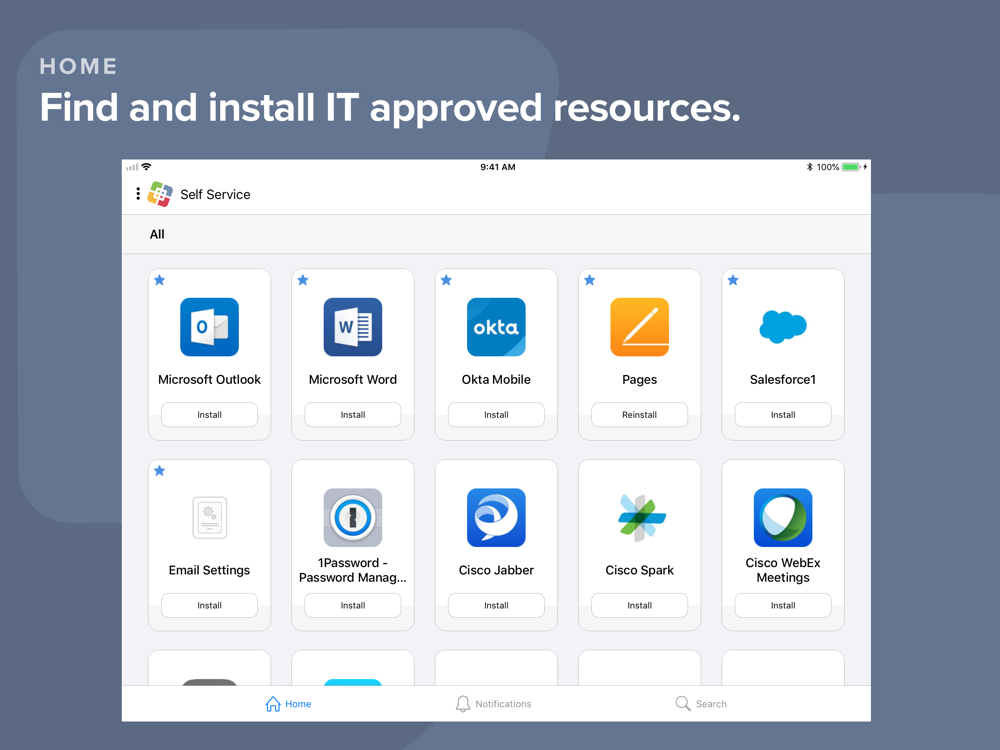Reinstall the Pages app
Image resolution: width=1000 pixels, height=750 pixels.
(640, 415)
